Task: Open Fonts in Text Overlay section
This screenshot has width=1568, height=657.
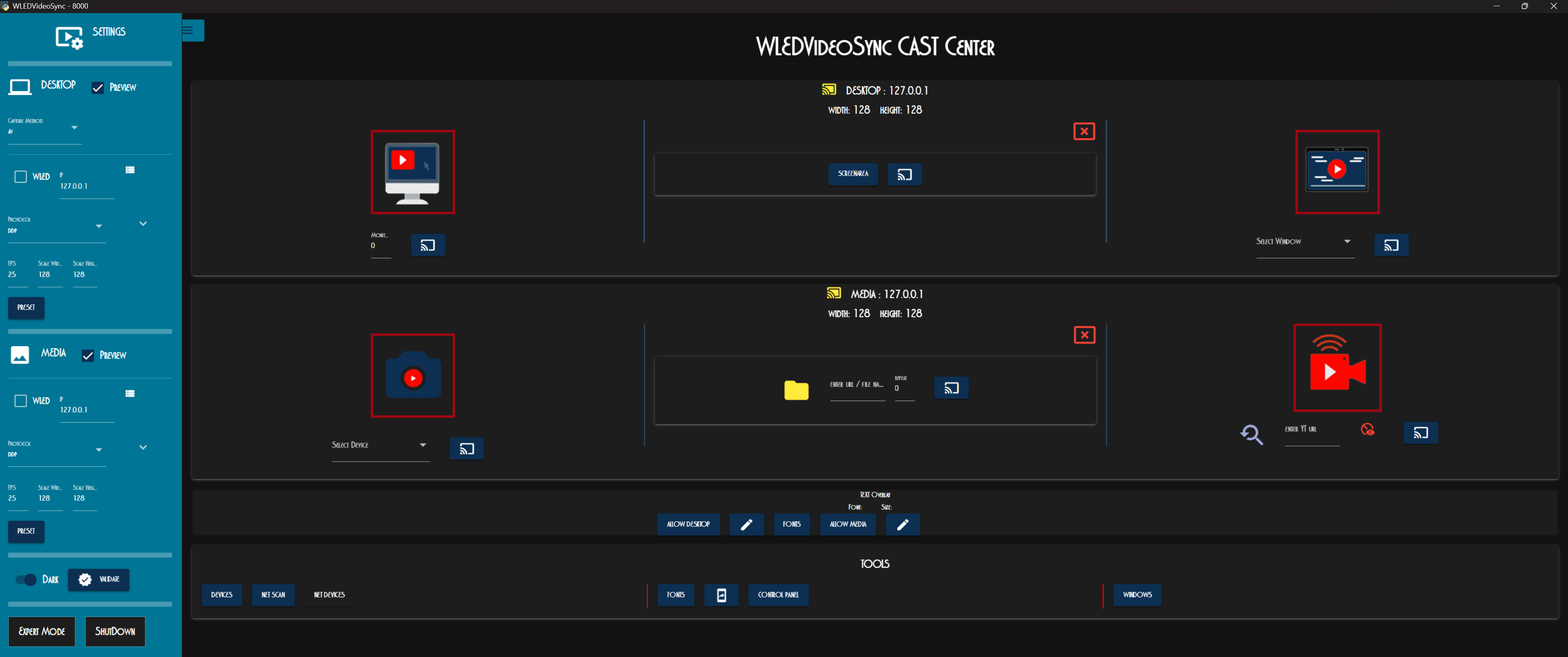Action: (791, 524)
